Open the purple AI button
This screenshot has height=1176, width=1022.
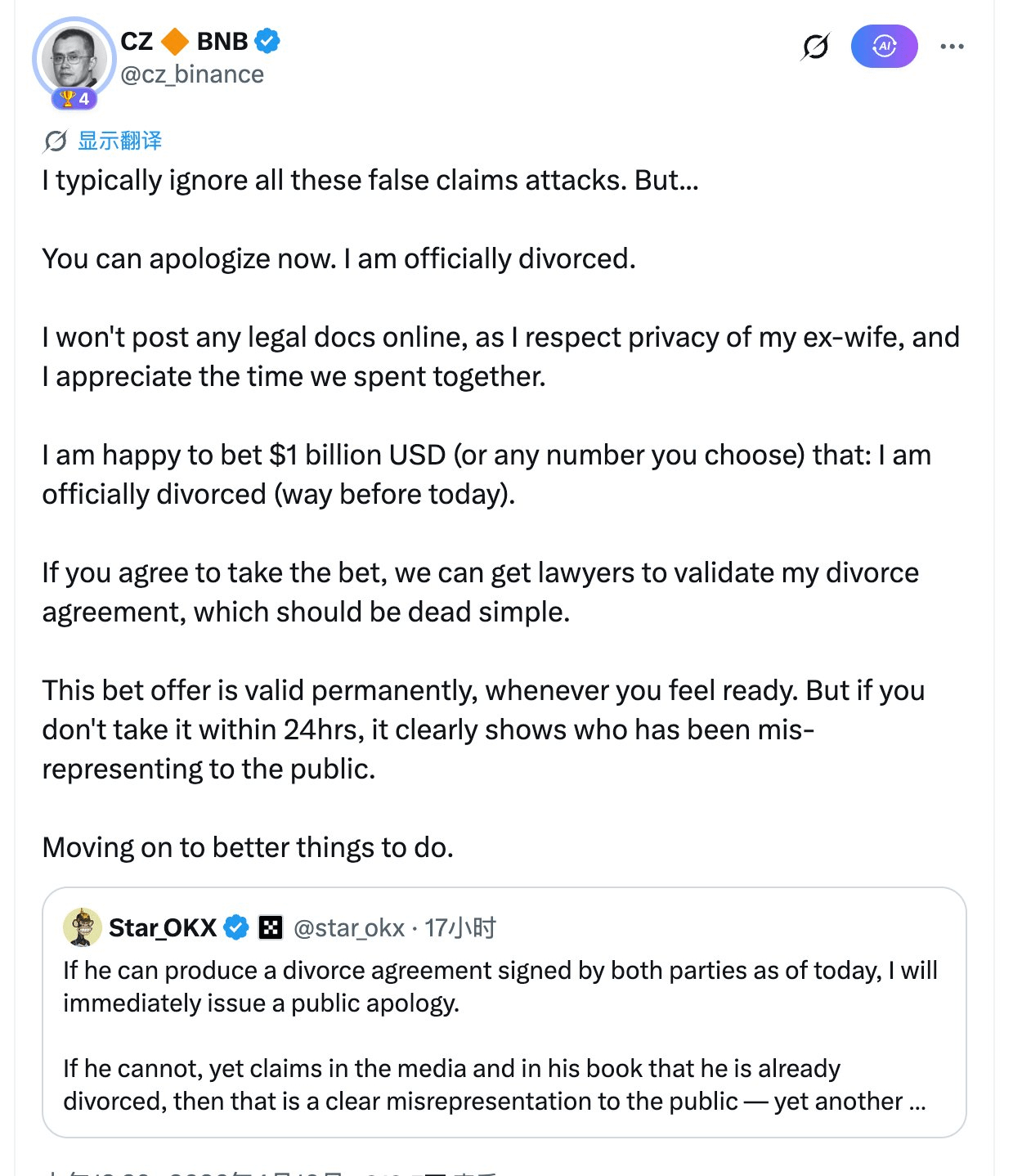884,47
